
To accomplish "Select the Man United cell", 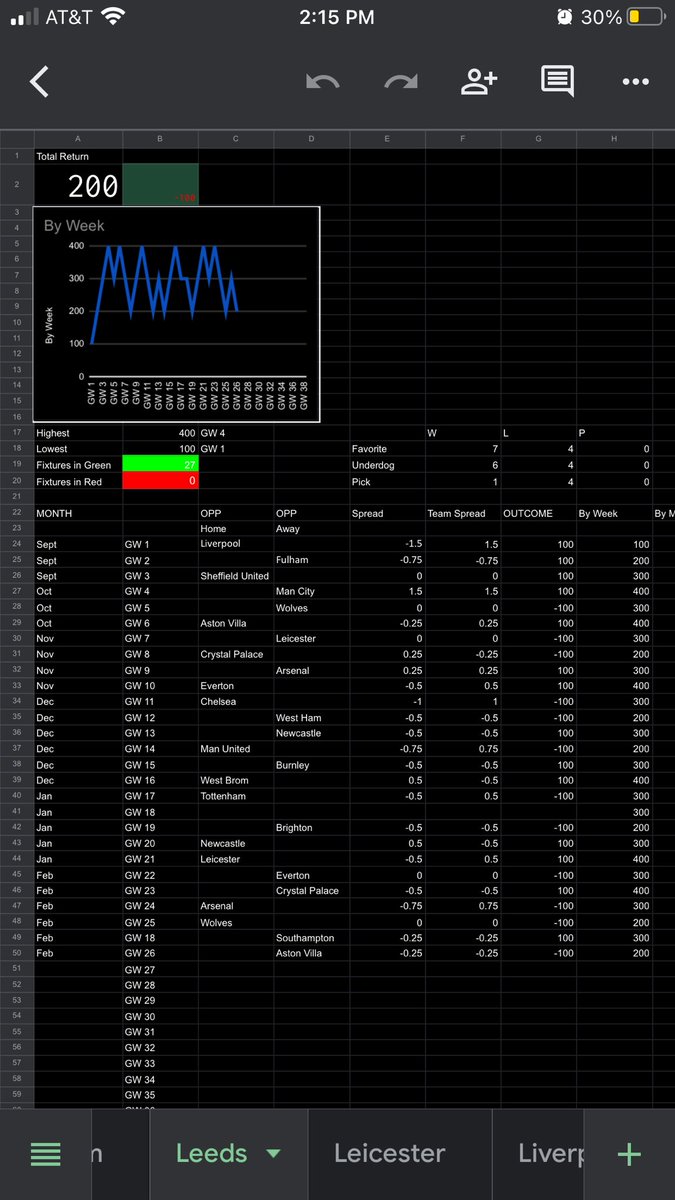I will click(x=236, y=749).
